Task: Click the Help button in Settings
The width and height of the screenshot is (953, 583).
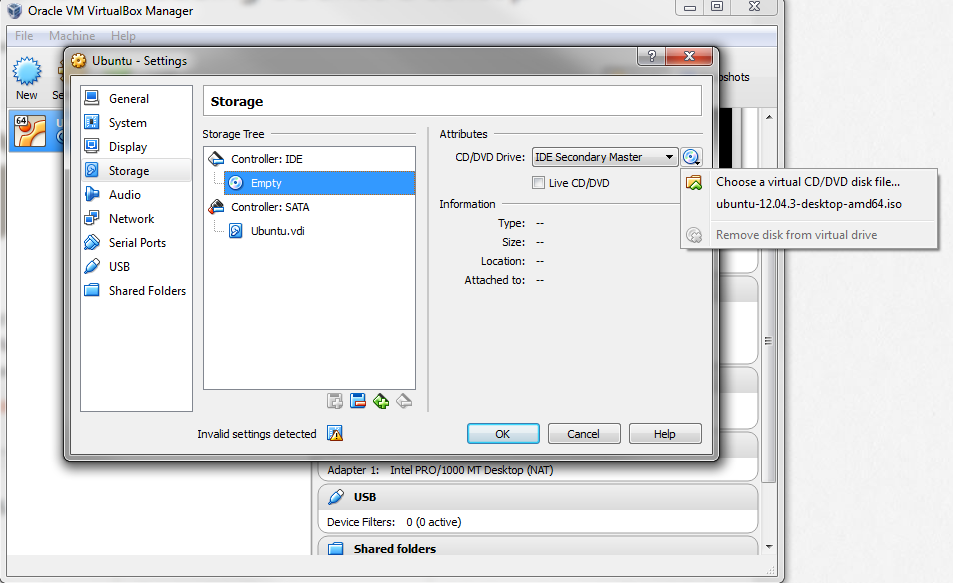Action: (x=664, y=434)
